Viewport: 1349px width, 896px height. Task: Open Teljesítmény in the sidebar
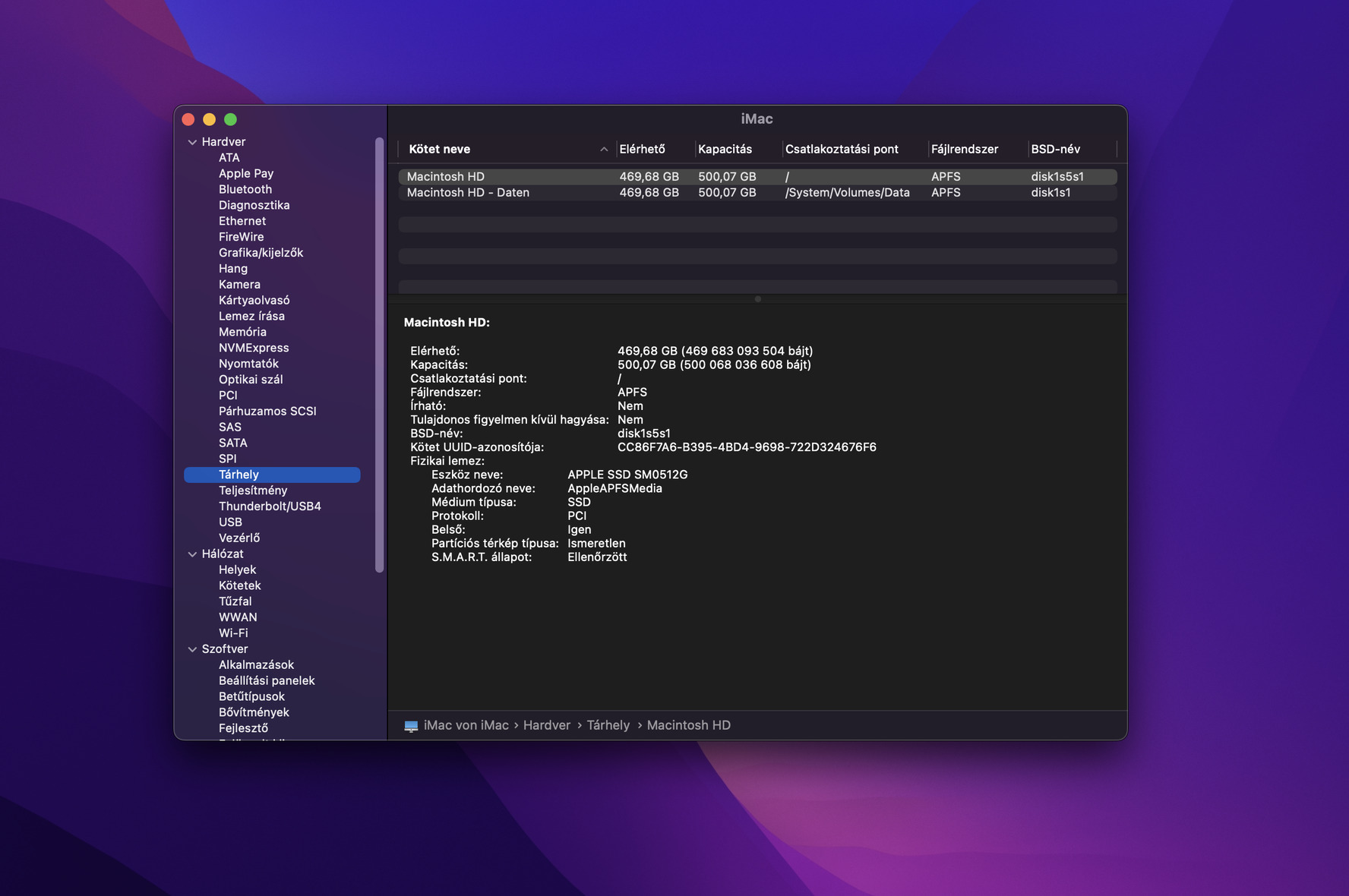[x=253, y=491]
